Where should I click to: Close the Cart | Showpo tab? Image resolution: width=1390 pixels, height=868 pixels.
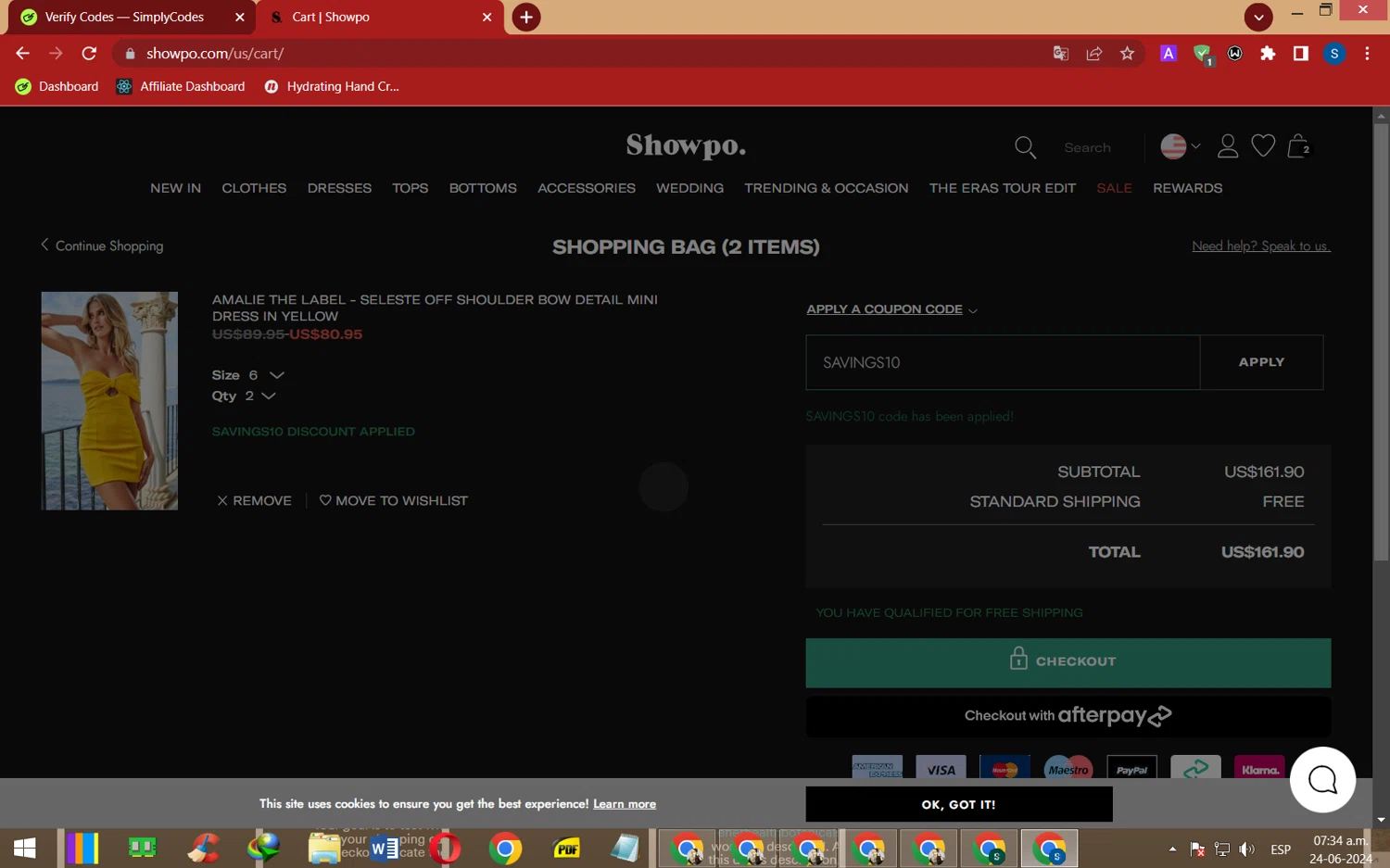pyautogui.click(x=487, y=17)
